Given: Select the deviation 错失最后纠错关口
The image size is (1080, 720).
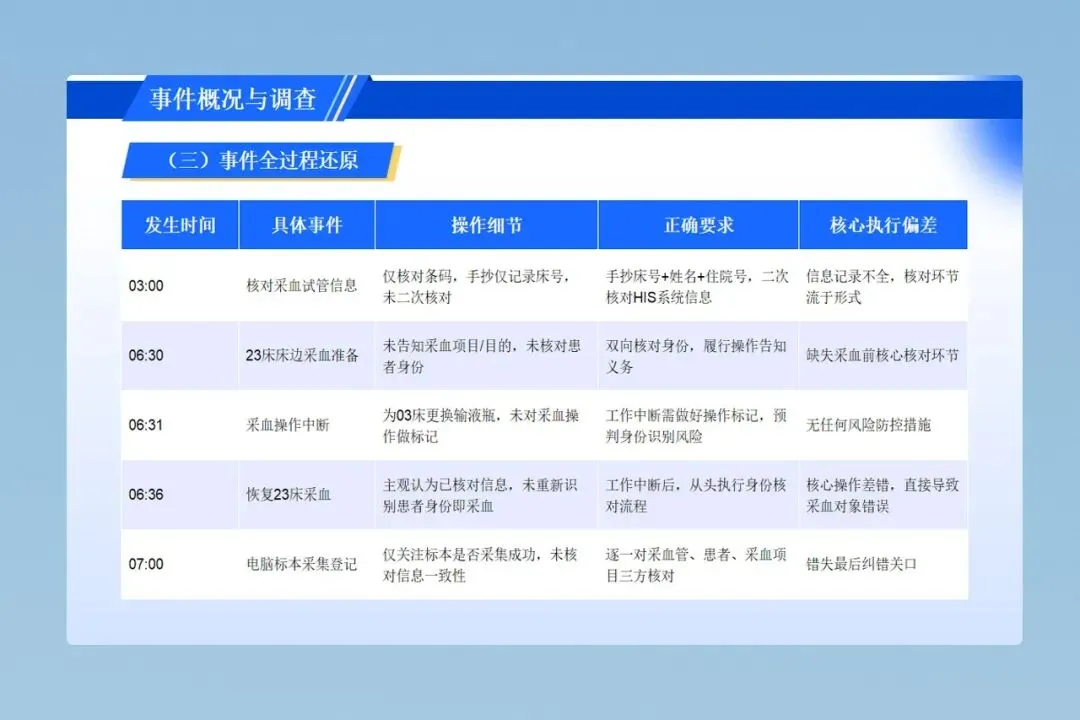Looking at the screenshot, I should 861,564.
